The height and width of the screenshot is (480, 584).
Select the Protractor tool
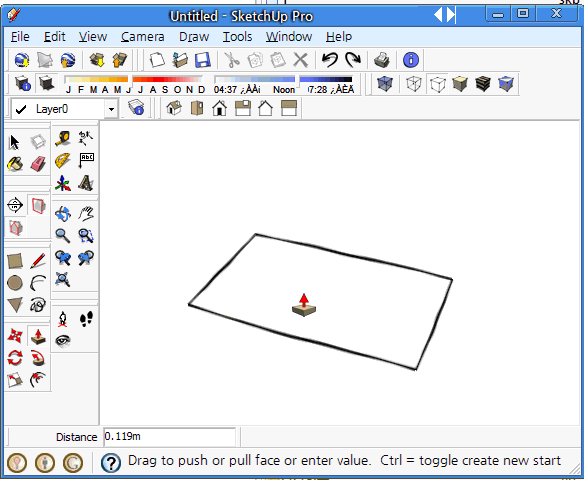tap(63, 160)
